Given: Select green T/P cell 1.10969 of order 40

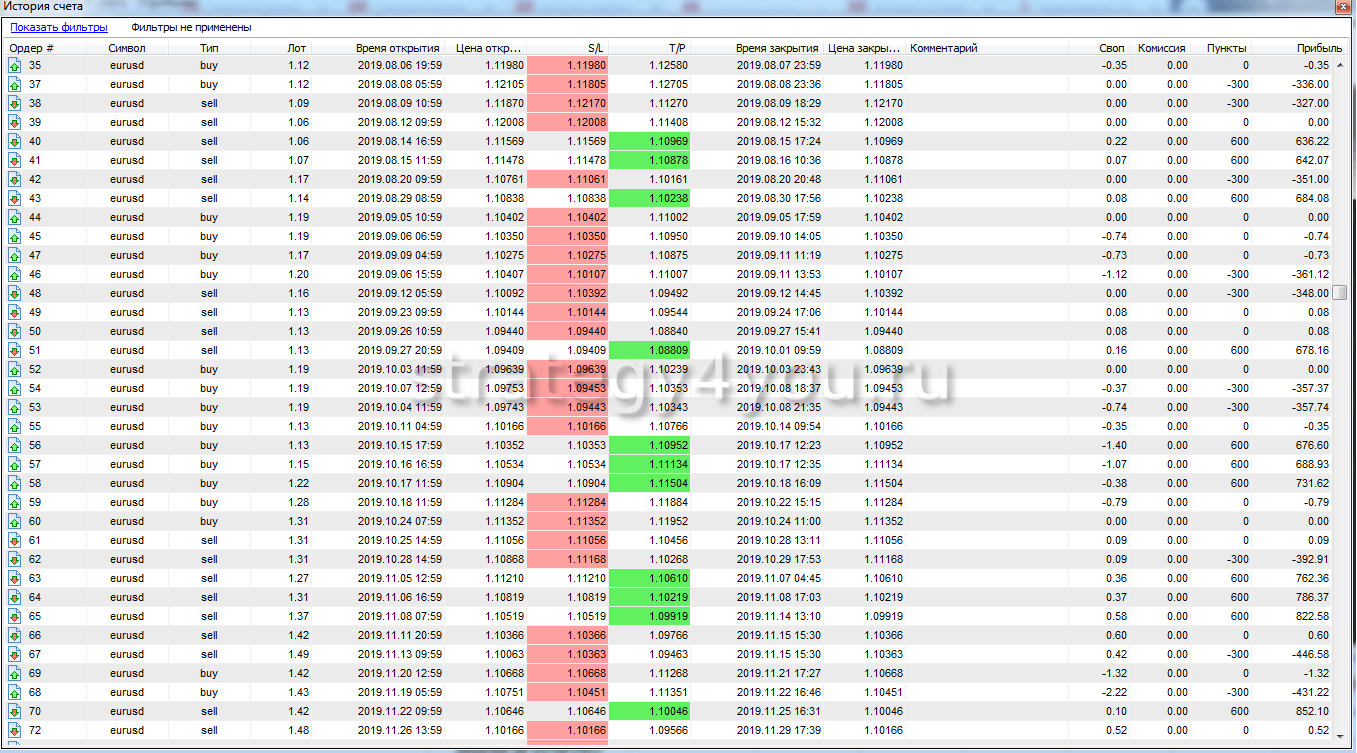Looking at the screenshot, I should click(x=649, y=142).
